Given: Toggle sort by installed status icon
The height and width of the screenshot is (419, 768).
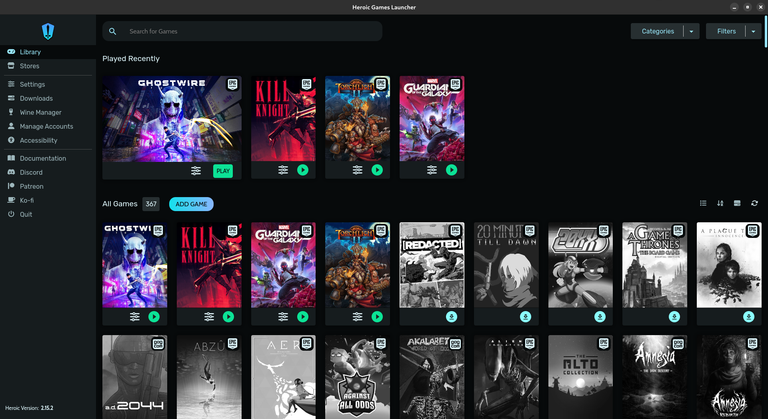Looking at the screenshot, I should point(737,203).
